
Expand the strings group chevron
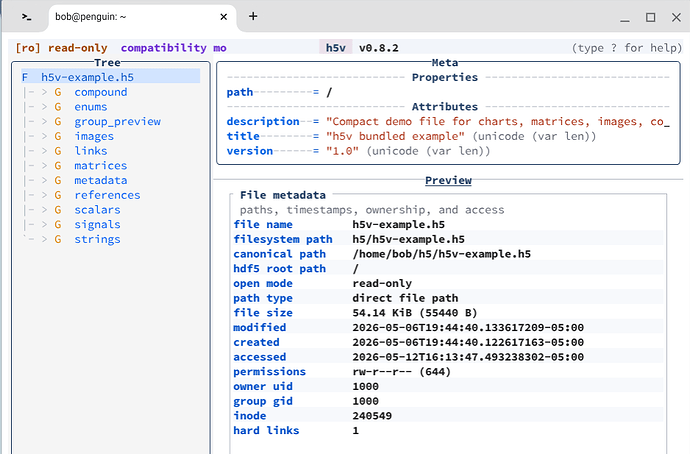point(44,239)
